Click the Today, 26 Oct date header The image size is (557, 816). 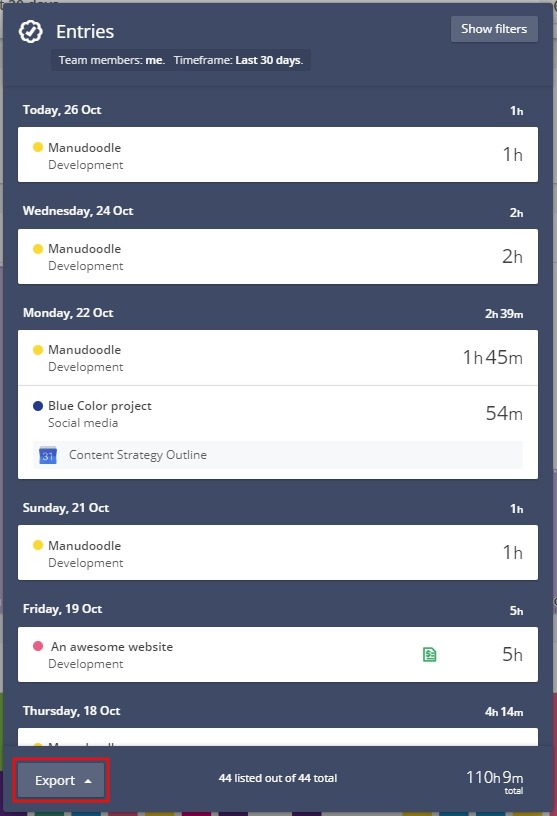pos(62,110)
